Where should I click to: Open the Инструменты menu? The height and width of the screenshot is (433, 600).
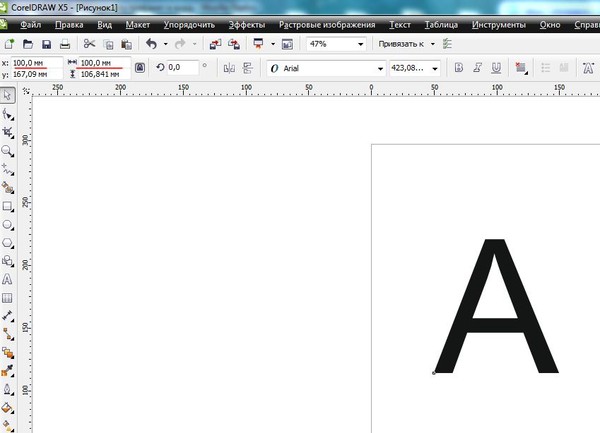(x=499, y=25)
